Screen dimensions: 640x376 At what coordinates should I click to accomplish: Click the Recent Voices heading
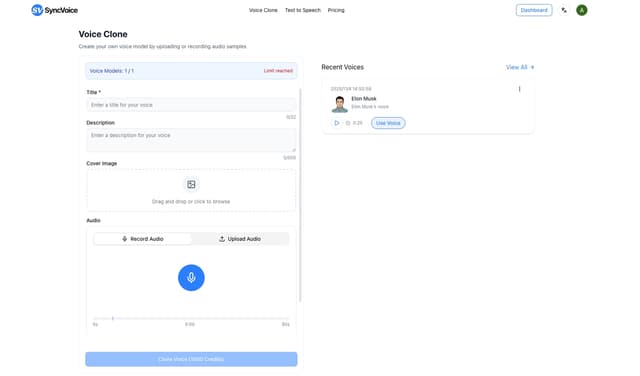coord(342,67)
